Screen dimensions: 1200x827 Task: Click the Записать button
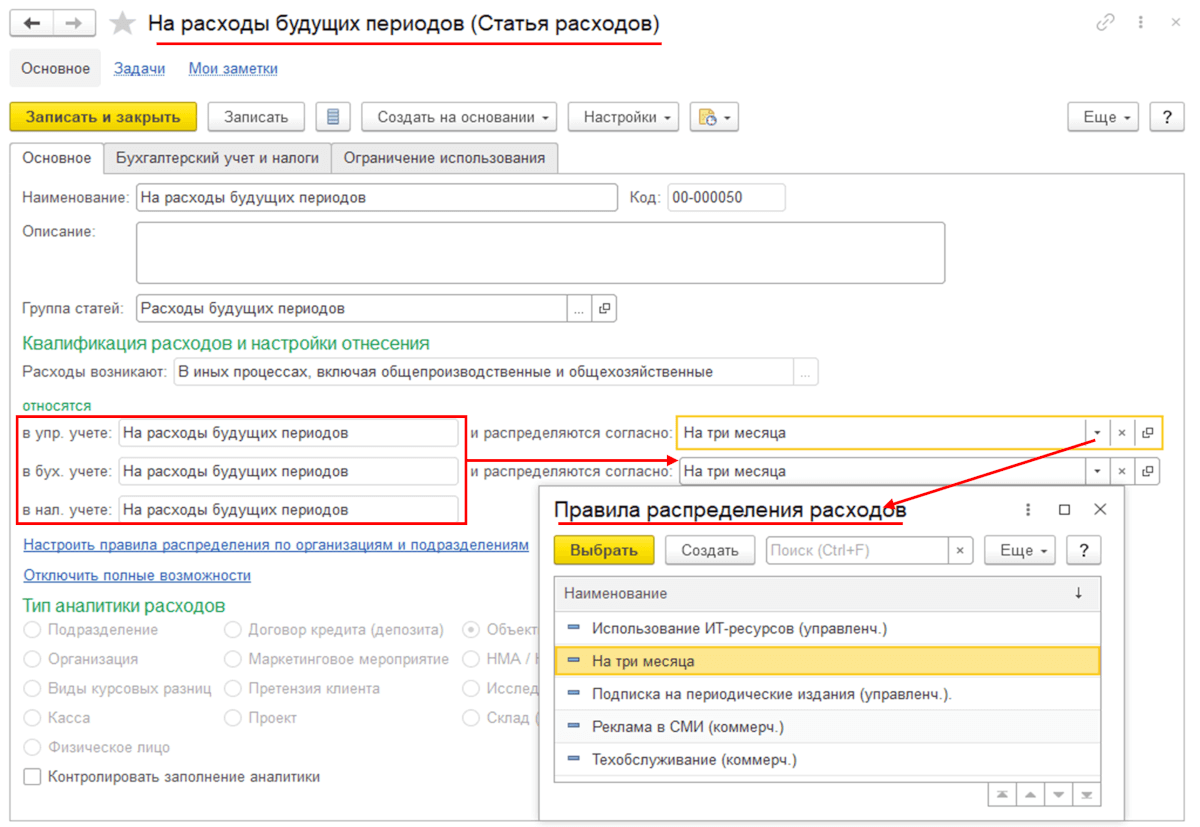pyautogui.click(x=256, y=117)
